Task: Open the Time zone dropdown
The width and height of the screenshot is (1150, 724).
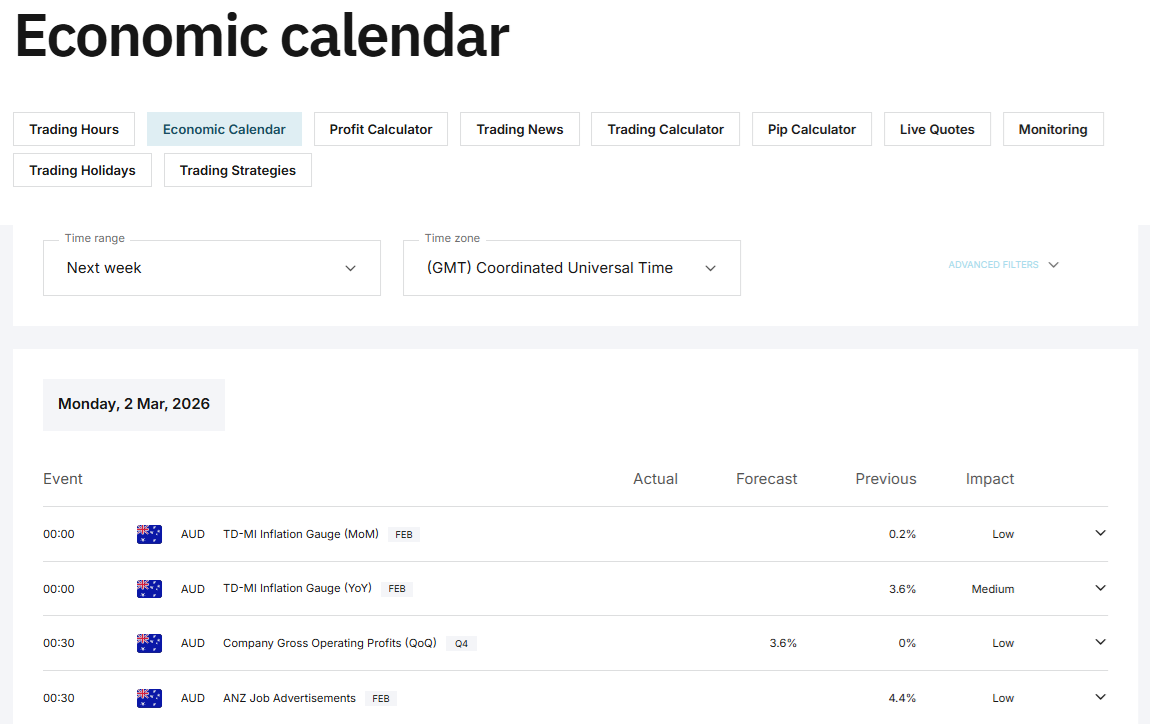Action: point(571,268)
